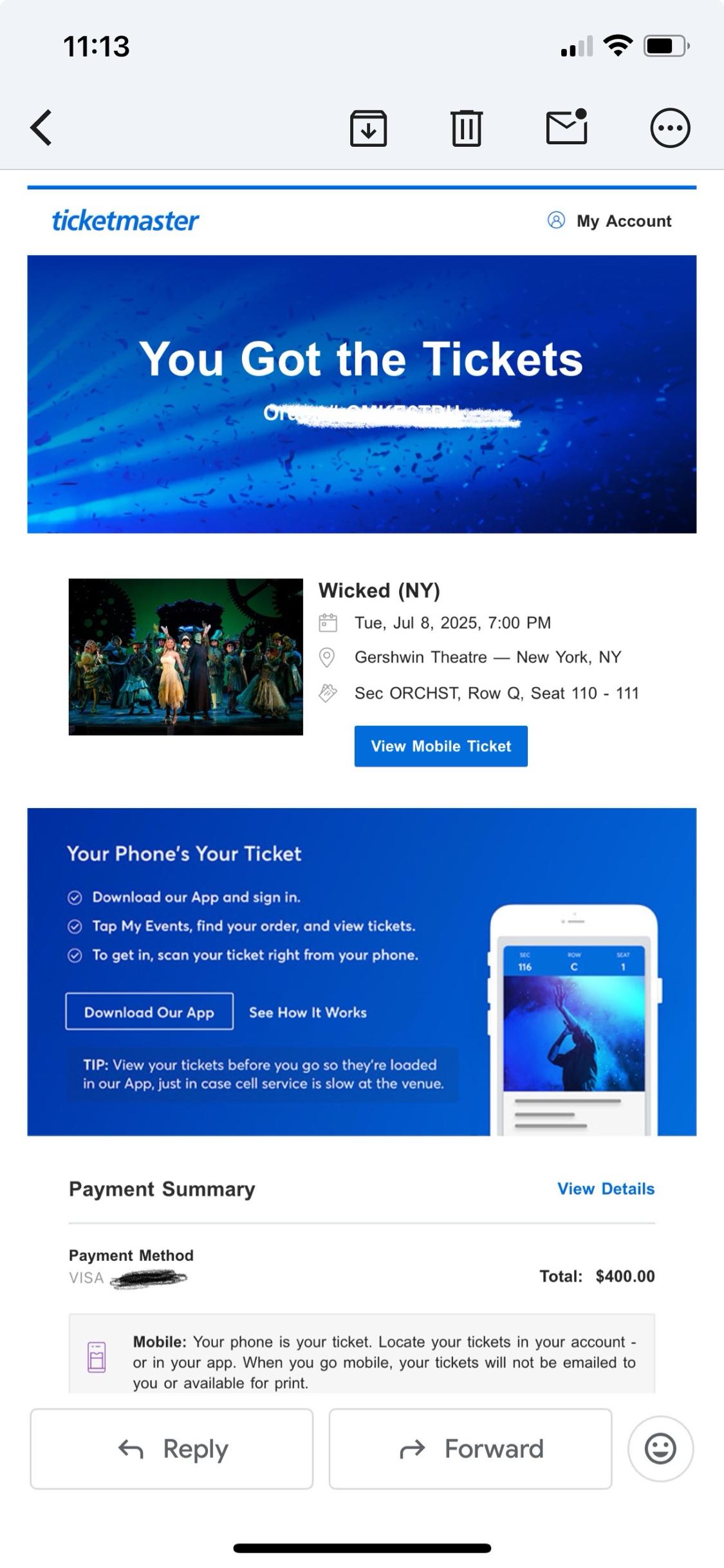Tap the Download Our App button

149,1012
